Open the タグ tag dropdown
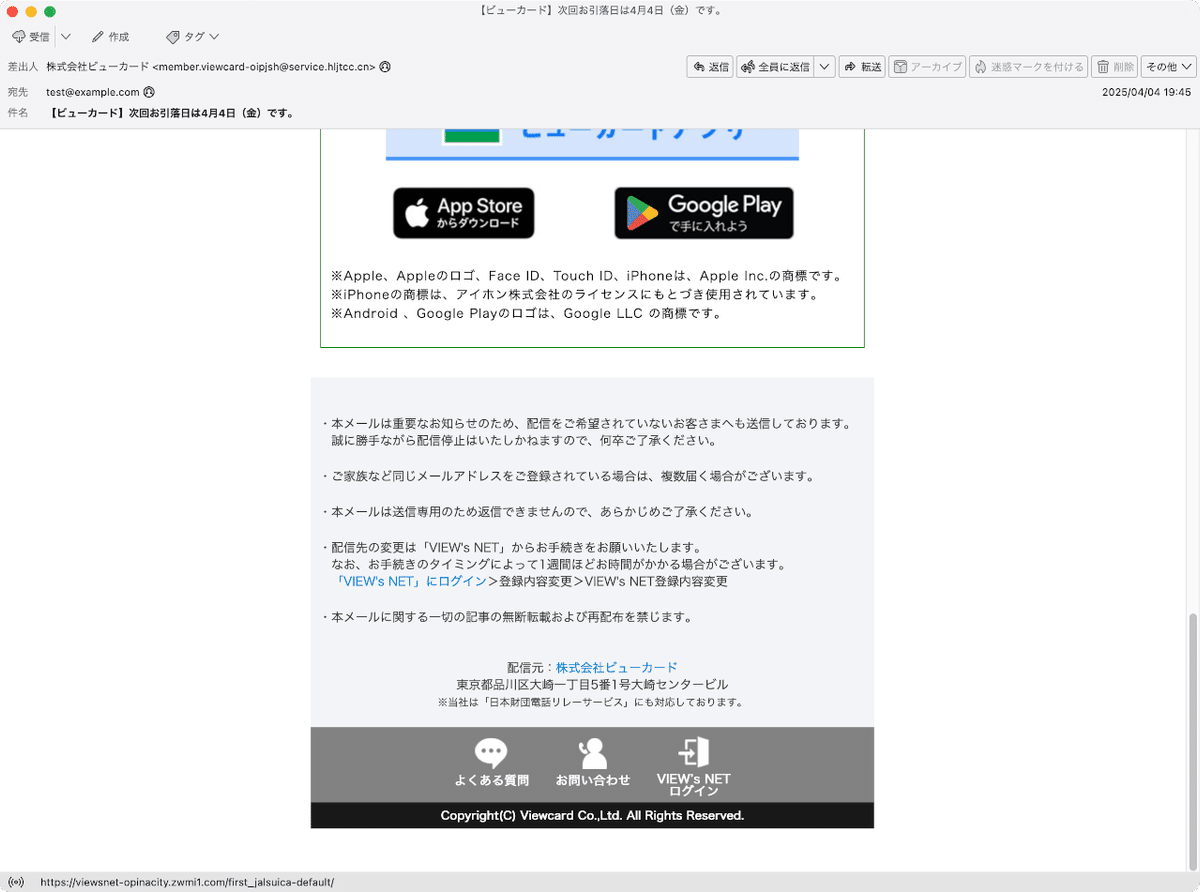The width and height of the screenshot is (1200, 892). pos(193,37)
